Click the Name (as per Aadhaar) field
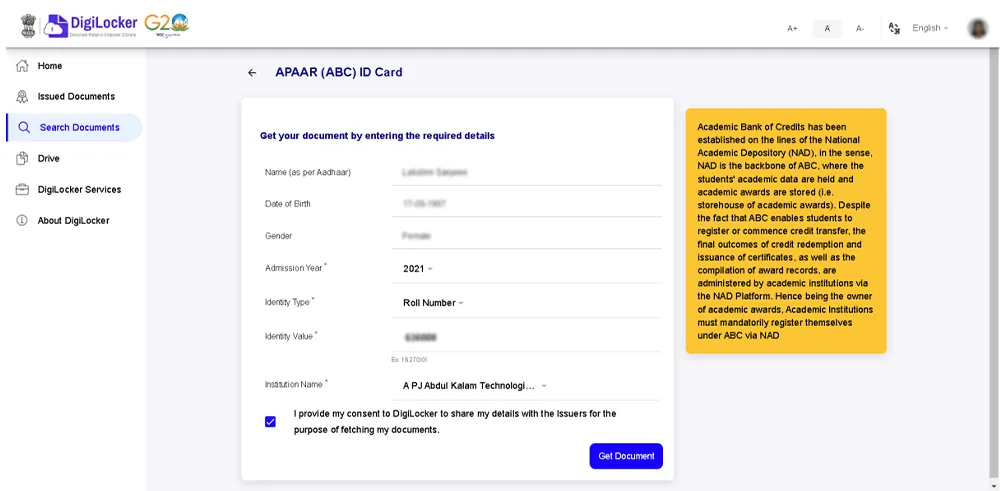1000x491 pixels. tap(526, 172)
